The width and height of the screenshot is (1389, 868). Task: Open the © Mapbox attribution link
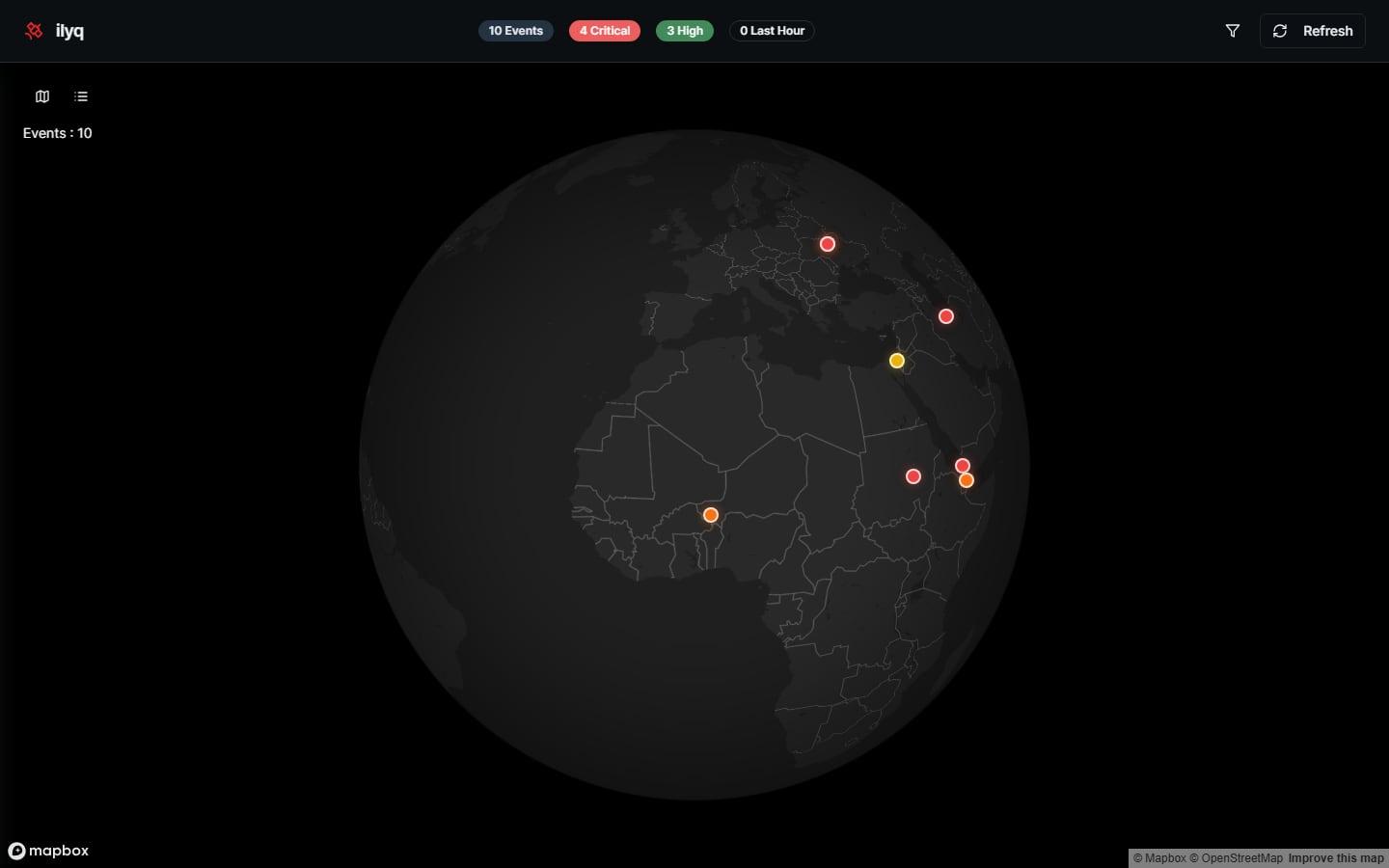pyautogui.click(x=1159, y=858)
